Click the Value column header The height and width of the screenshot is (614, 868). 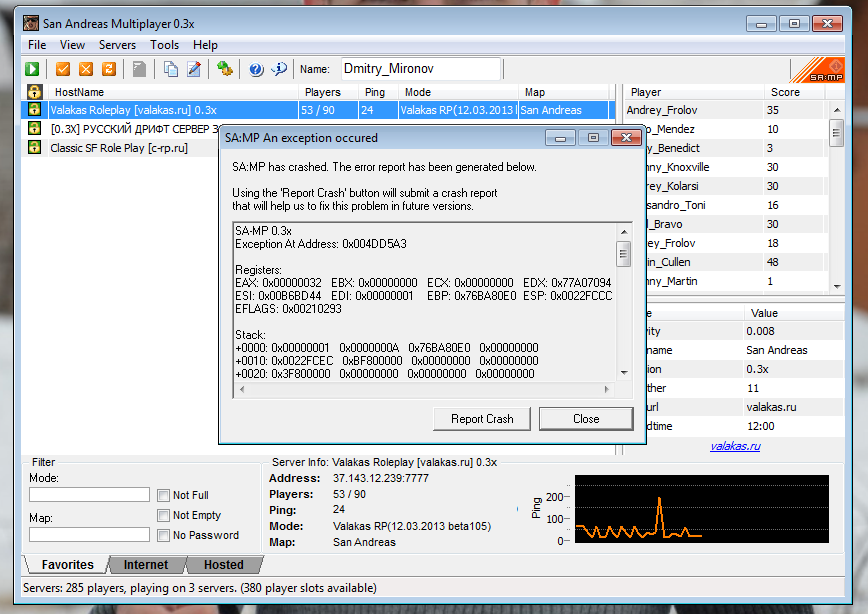[x=793, y=313]
